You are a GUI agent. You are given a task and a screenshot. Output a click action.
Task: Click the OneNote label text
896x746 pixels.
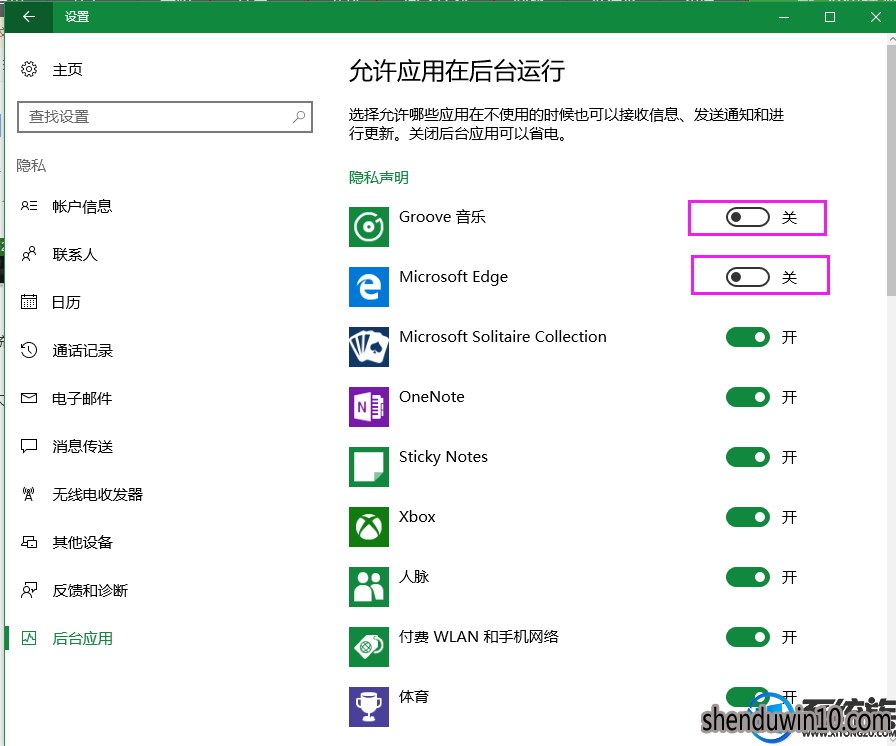click(x=431, y=397)
